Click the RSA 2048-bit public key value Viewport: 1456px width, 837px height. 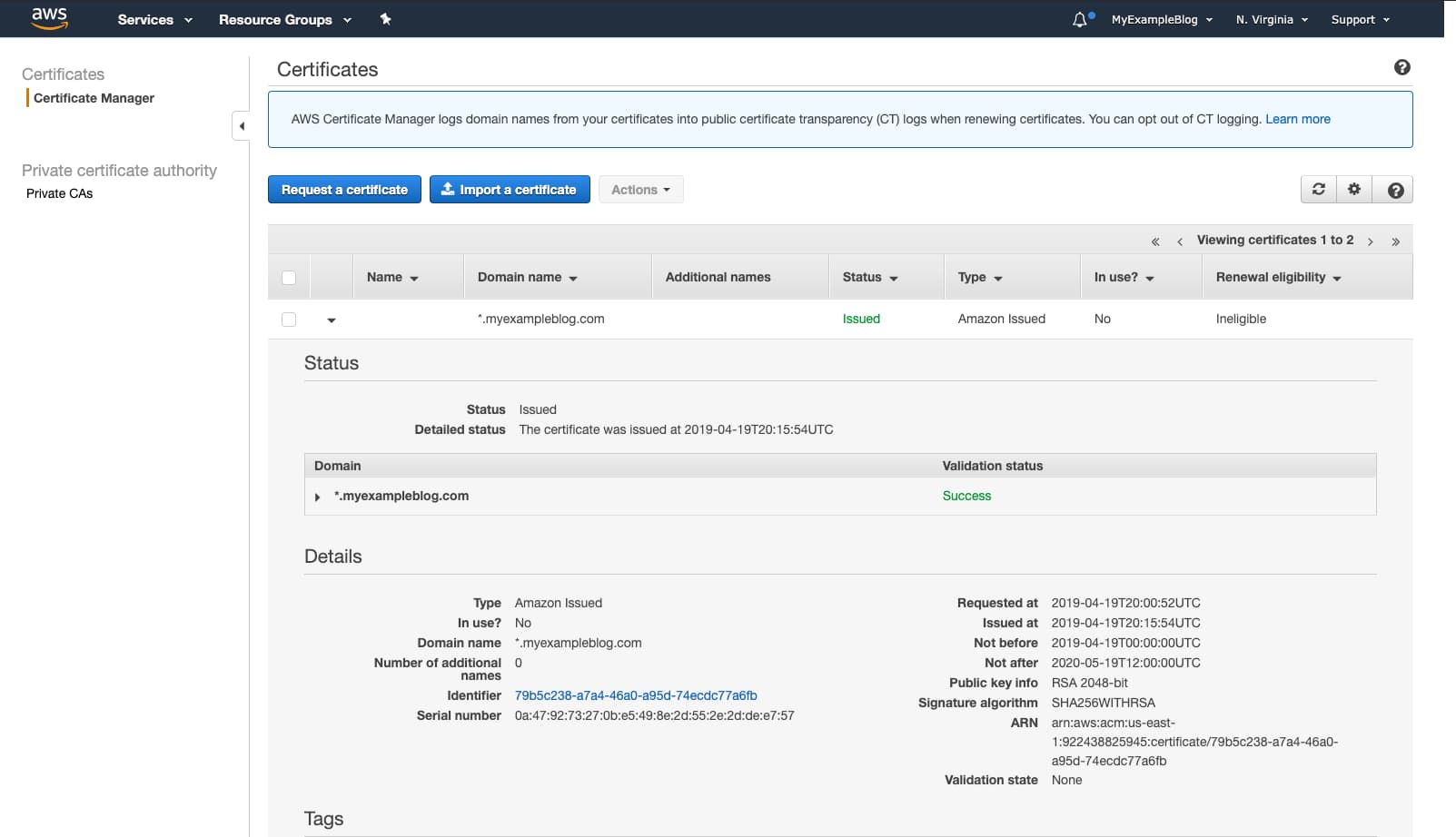[1090, 683]
